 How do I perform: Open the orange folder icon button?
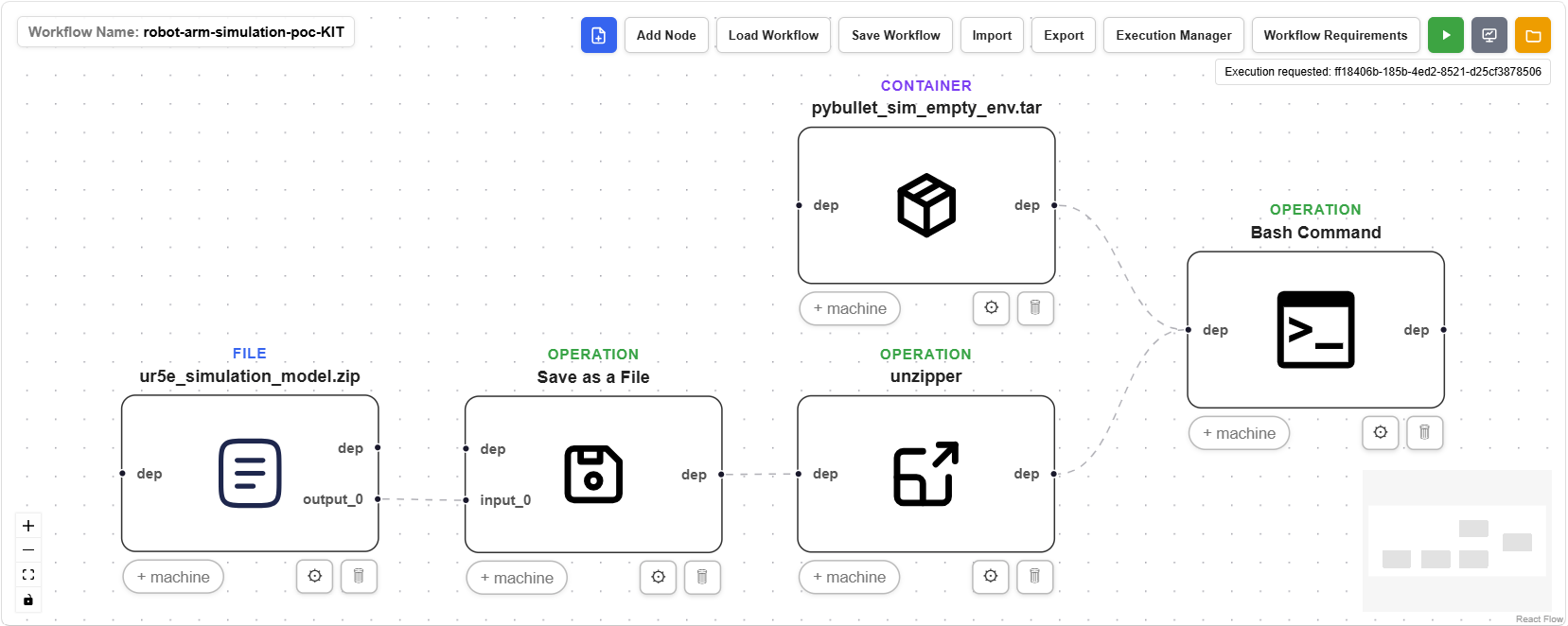click(1533, 35)
